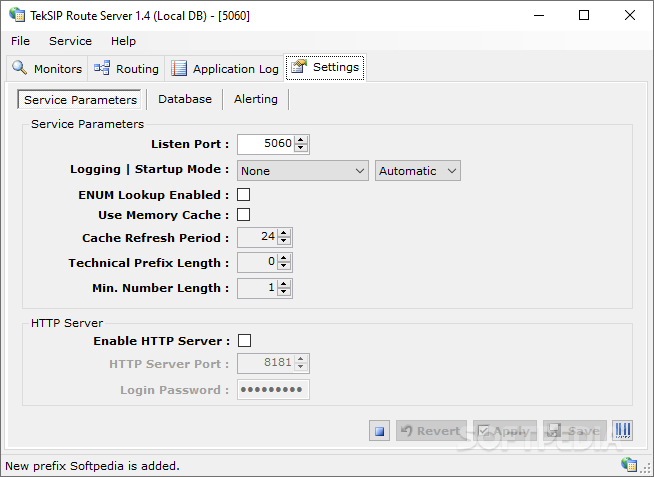Click the "New prefix Softpedia is added." status text
The height and width of the screenshot is (477, 654).
tap(92, 466)
